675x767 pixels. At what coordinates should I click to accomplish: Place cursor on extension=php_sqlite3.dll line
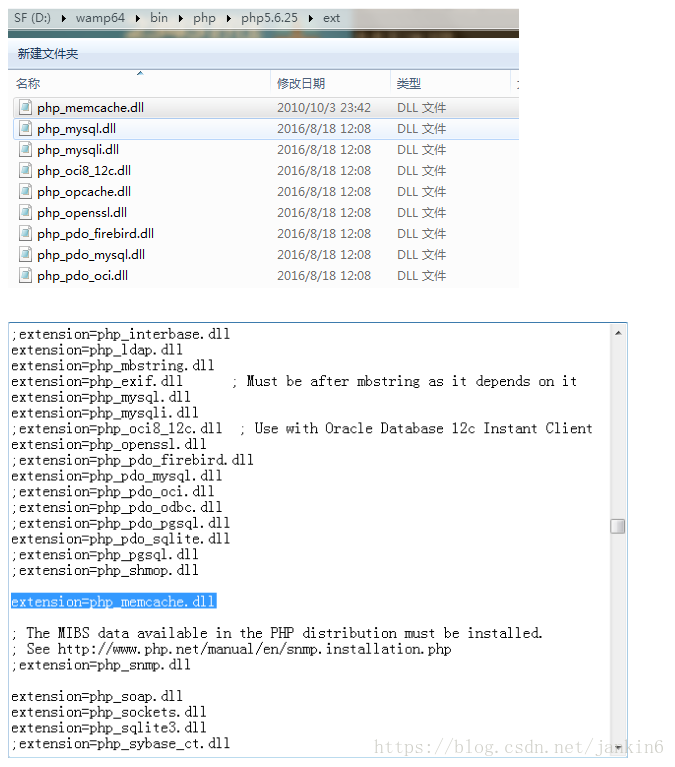coord(109,728)
